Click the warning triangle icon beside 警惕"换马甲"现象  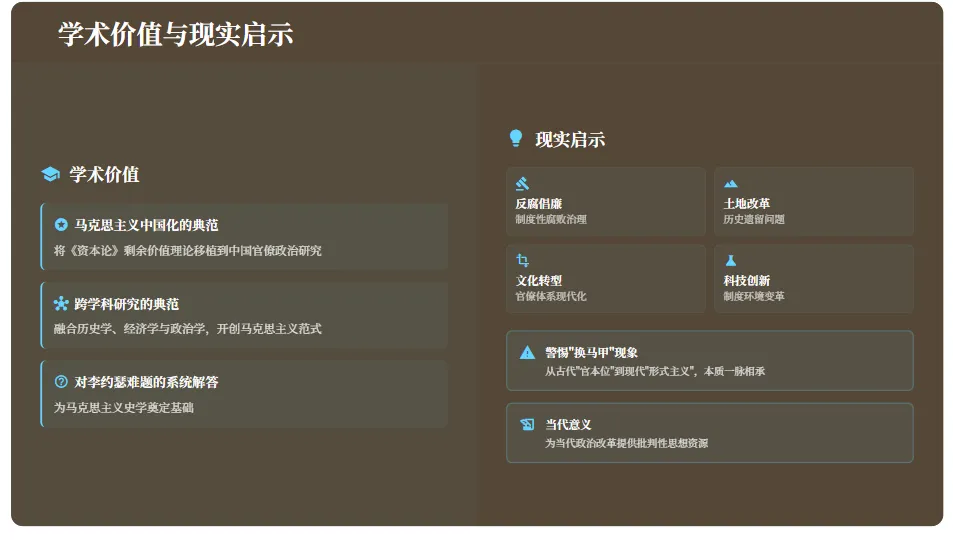click(527, 353)
